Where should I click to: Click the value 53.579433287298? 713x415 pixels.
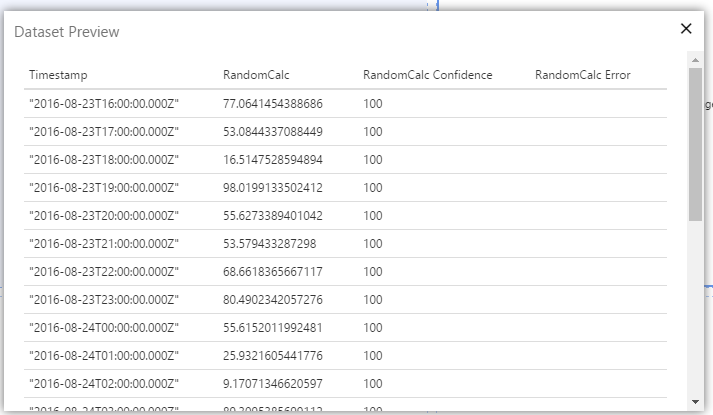pos(283,243)
